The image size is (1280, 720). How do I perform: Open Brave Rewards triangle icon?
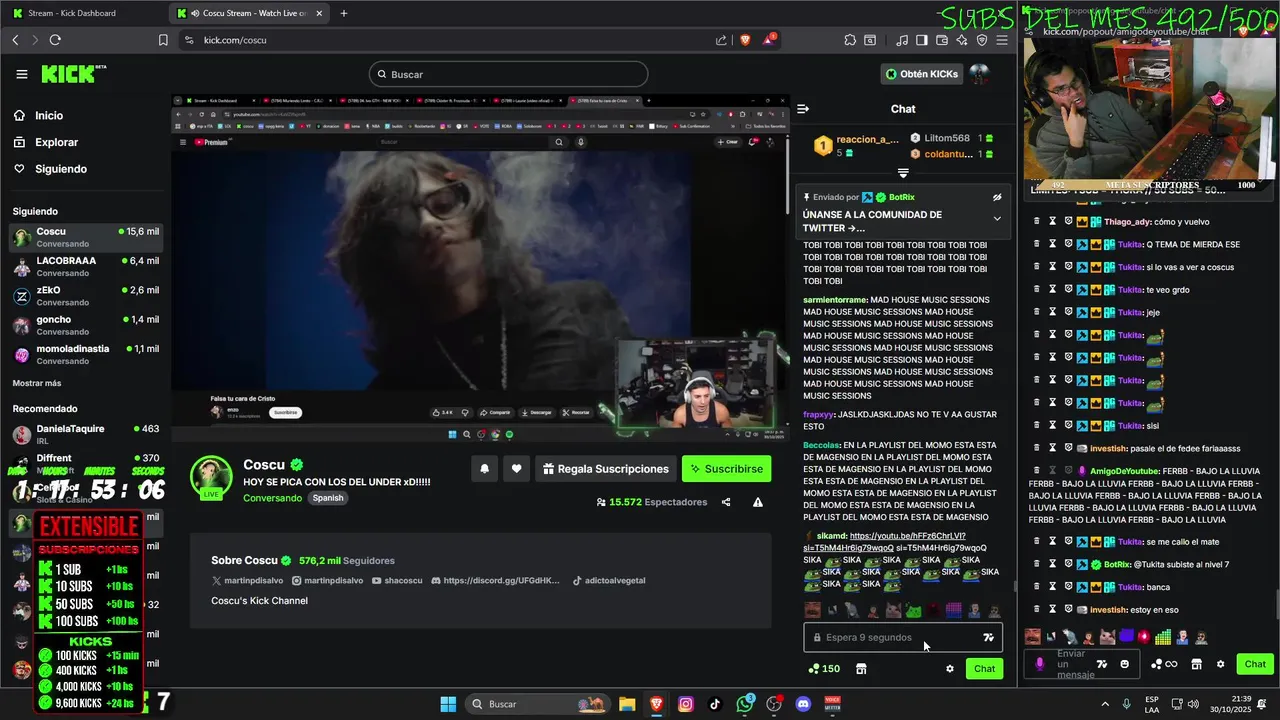769,40
